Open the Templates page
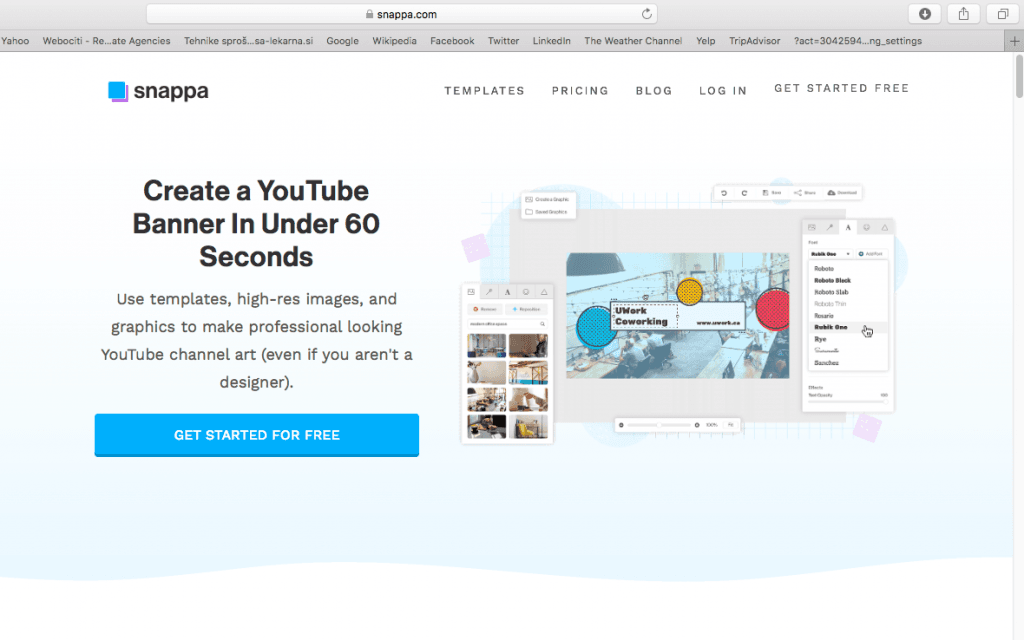The image size is (1024, 640). coord(484,91)
